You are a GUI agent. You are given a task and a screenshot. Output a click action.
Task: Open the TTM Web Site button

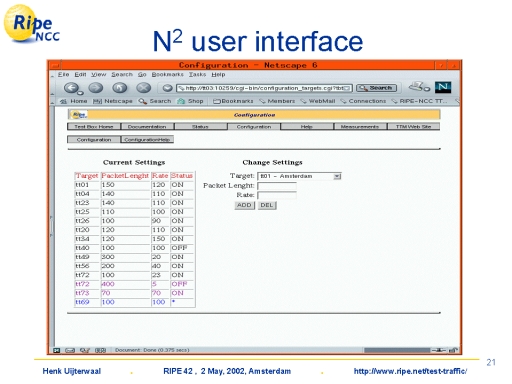413,127
